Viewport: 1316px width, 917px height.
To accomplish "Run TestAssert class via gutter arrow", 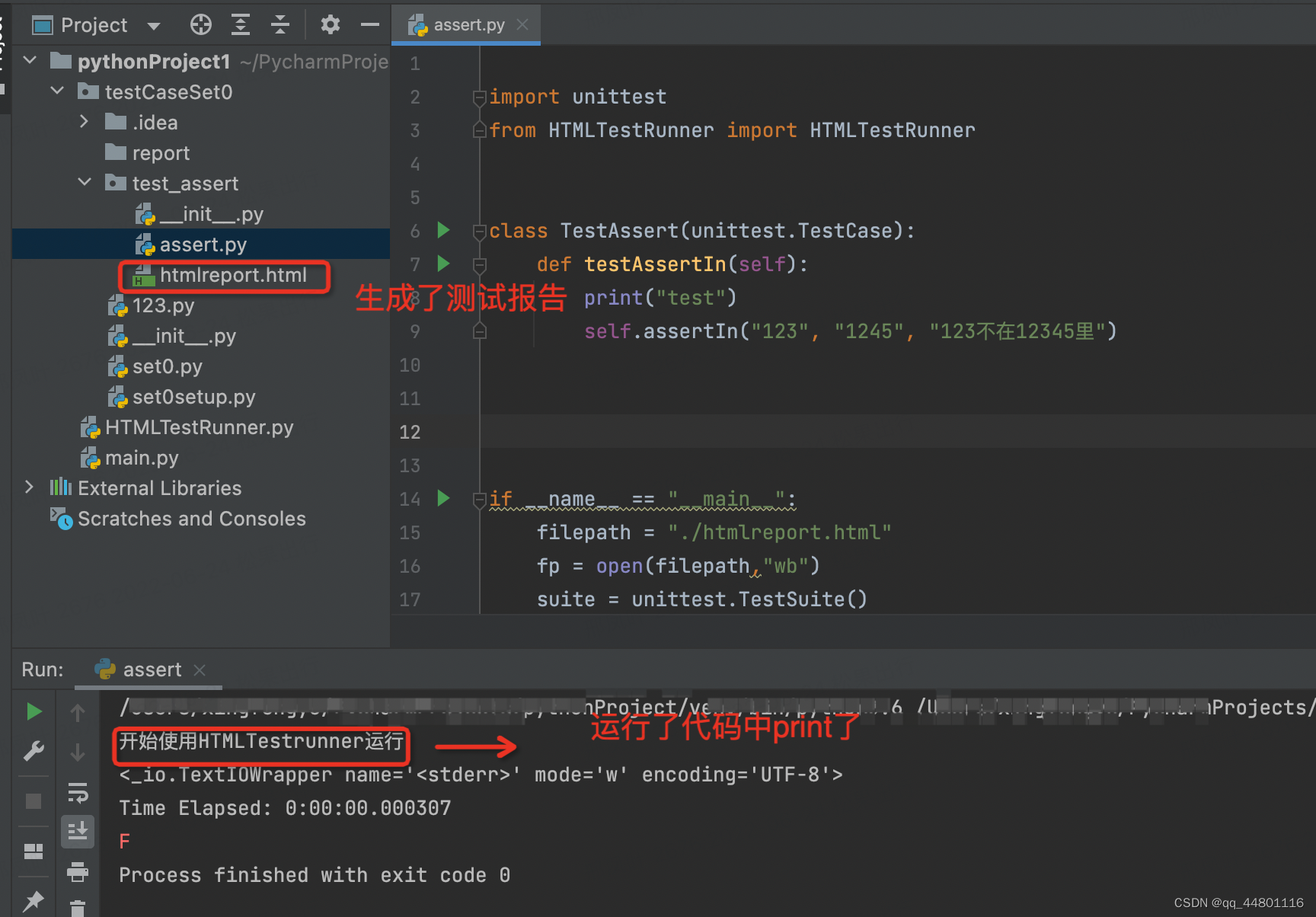I will pos(443,230).
